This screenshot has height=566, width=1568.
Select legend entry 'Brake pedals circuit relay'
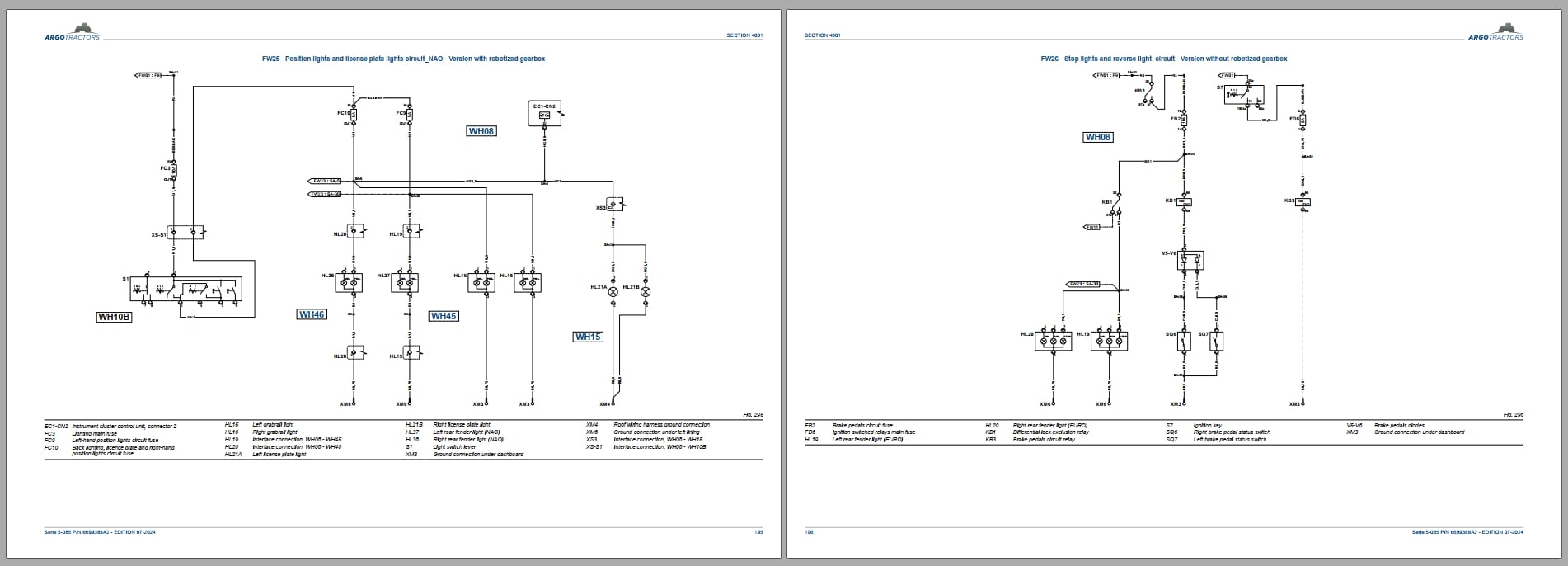1045,440
